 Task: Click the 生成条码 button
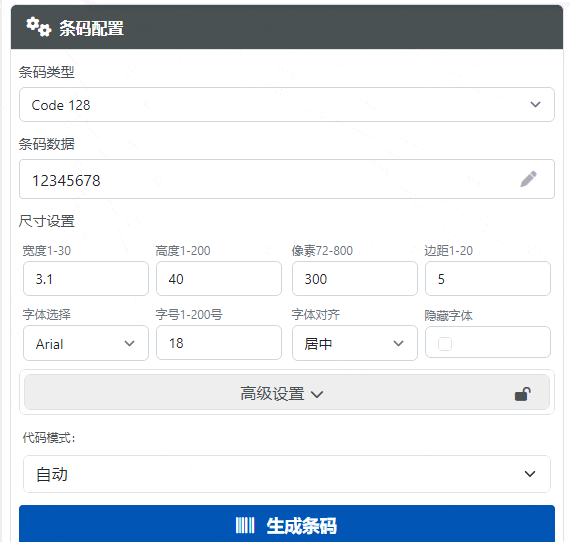[x=287, y=523]
